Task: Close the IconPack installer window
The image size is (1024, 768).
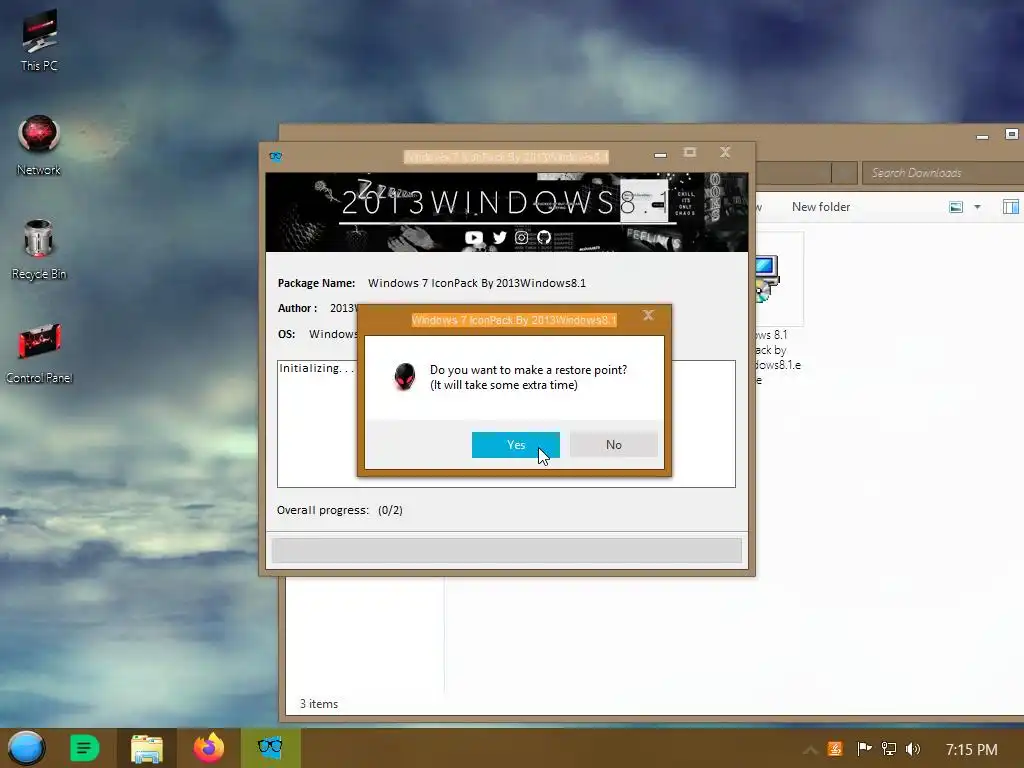Action: pos(725,152)
